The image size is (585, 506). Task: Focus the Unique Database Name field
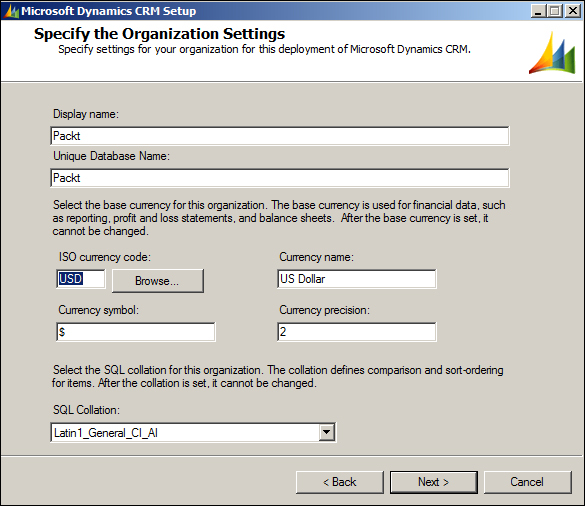(280, 178)
